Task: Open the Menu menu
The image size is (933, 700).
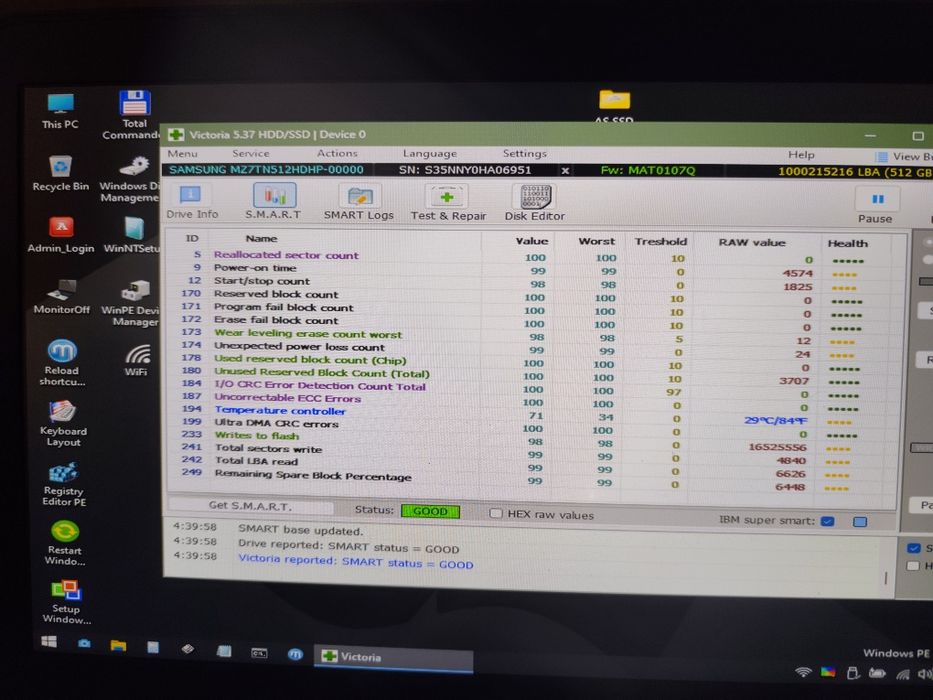Action: [182, 154]
